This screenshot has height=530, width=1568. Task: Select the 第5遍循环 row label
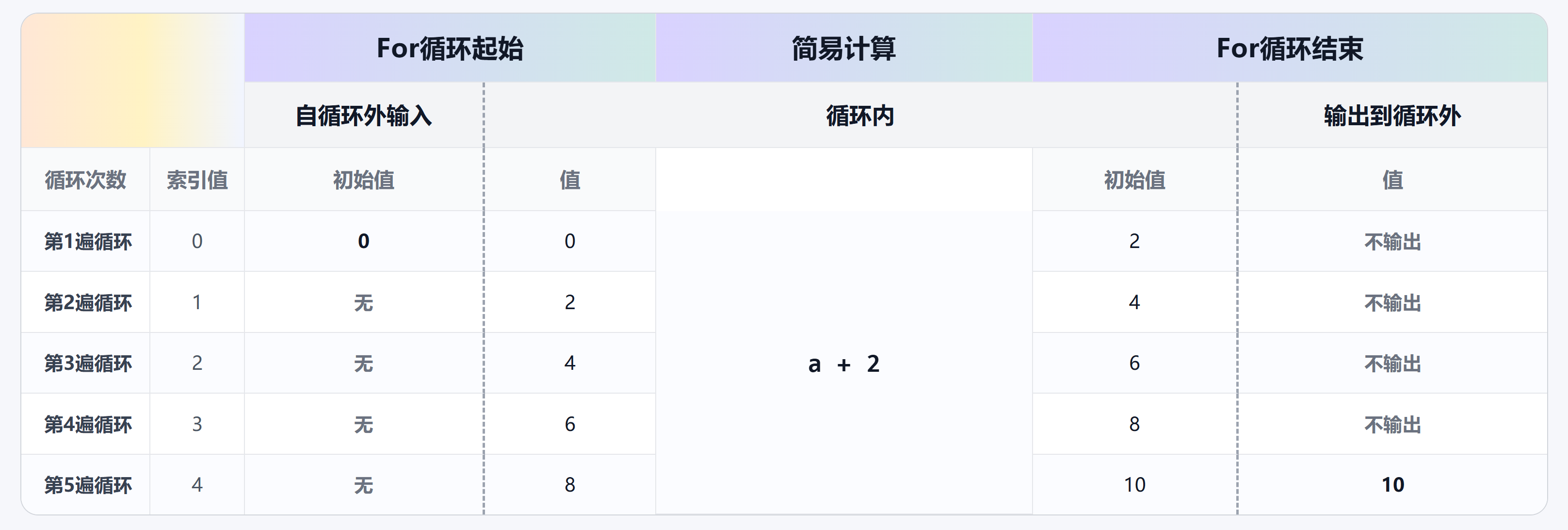pos(88,485)
